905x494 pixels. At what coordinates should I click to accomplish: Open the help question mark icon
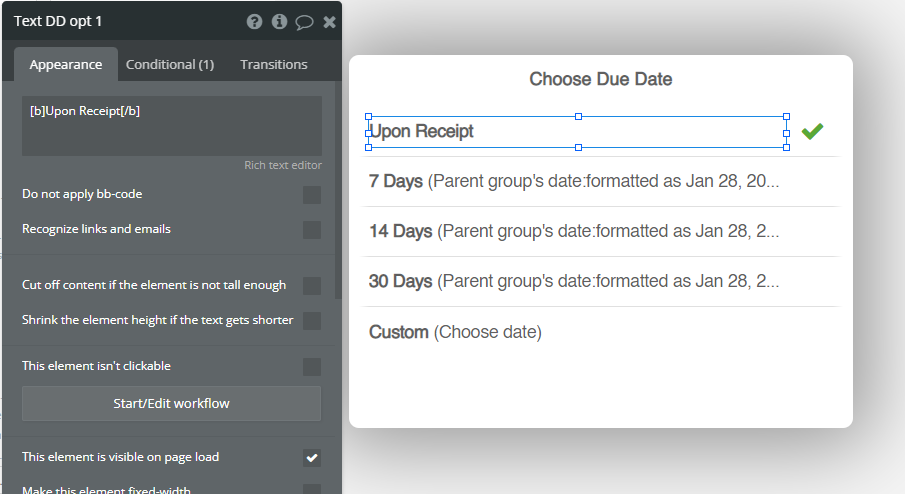click(255, 21)
